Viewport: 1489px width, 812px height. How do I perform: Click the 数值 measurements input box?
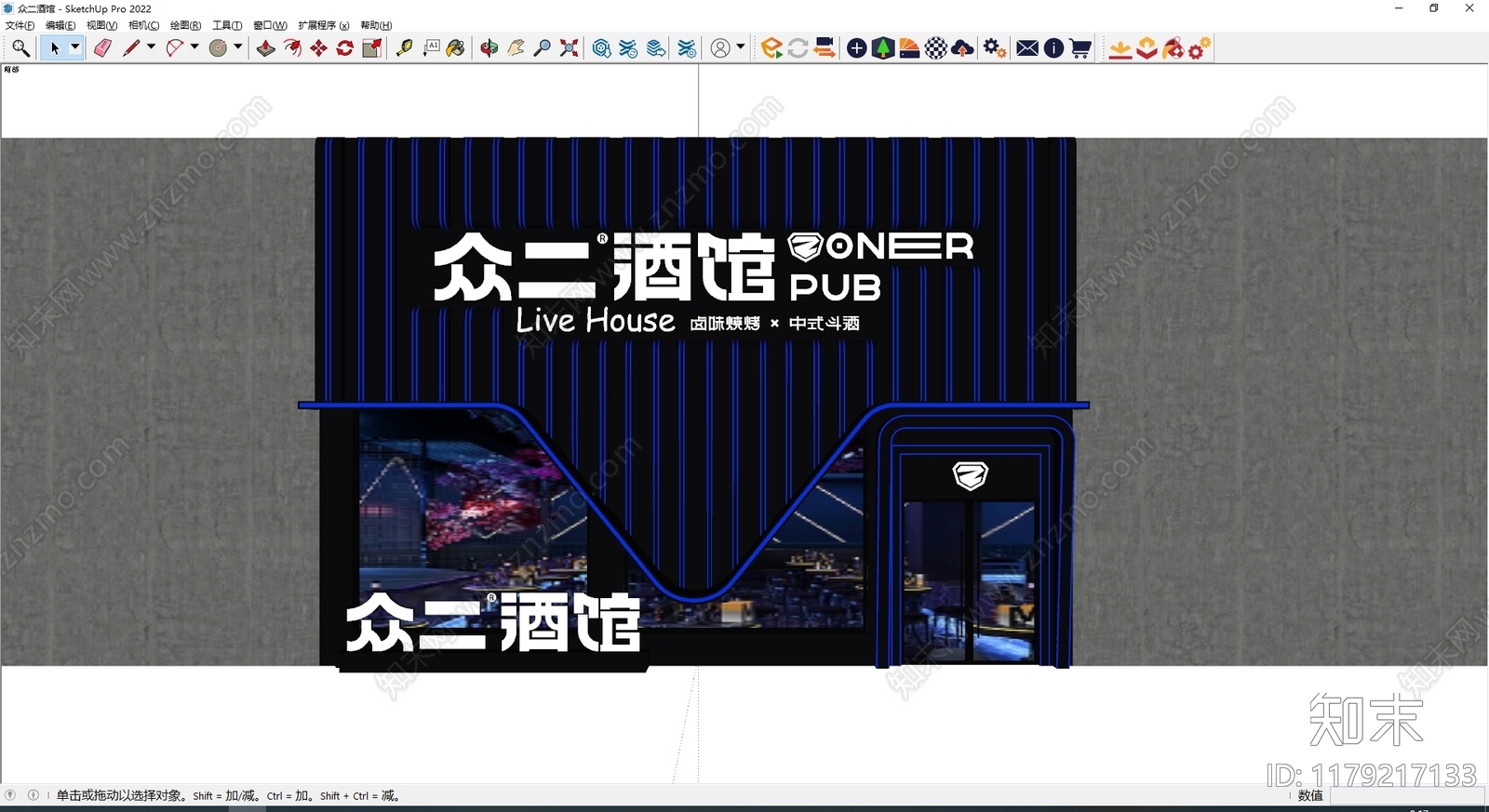pyautogui.click(x=1406, y=796)
